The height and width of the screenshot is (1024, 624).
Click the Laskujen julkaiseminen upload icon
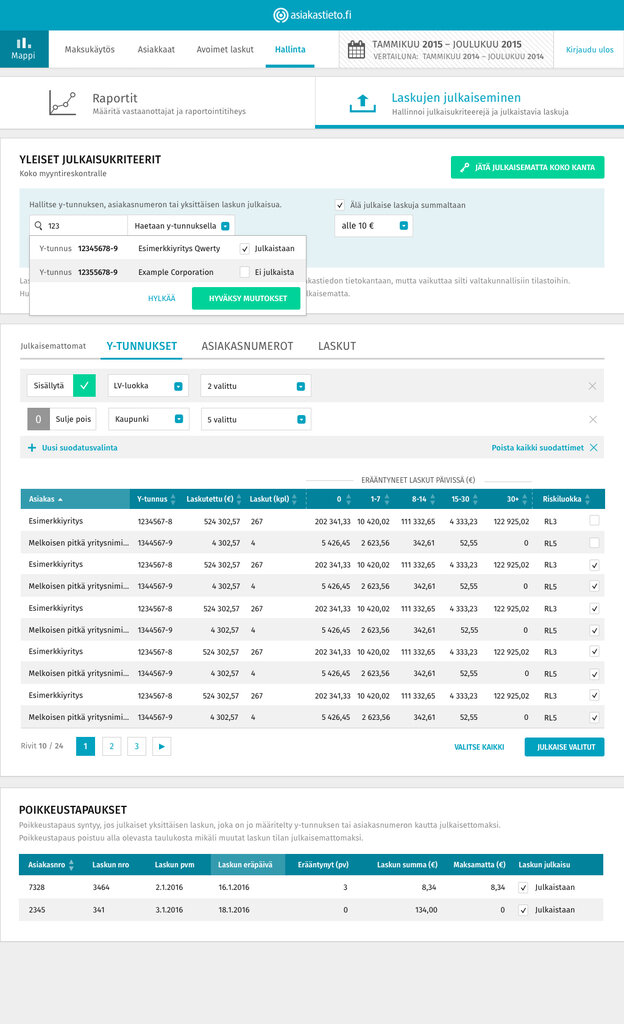click(x=363, y=103)
